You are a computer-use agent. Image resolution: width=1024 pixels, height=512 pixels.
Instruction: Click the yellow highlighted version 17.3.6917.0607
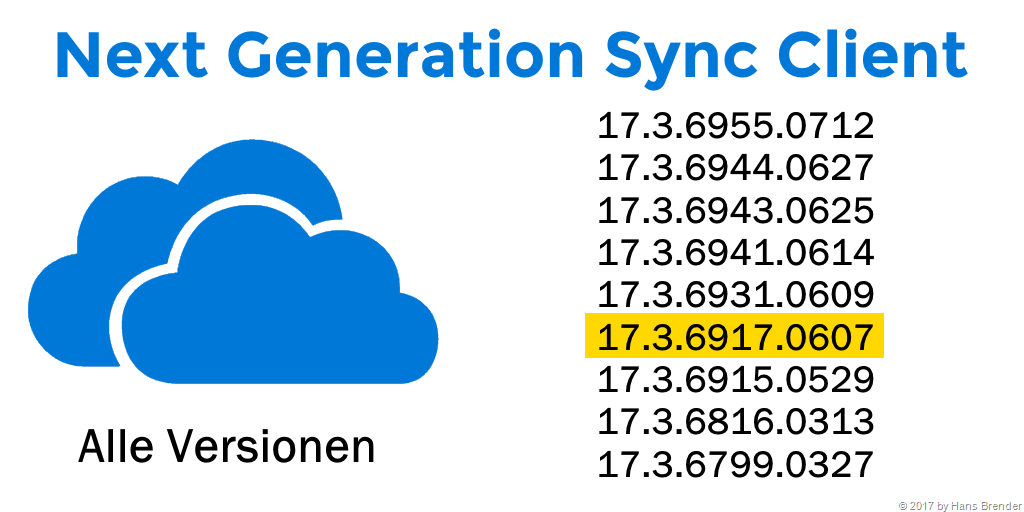click(735, 337)
